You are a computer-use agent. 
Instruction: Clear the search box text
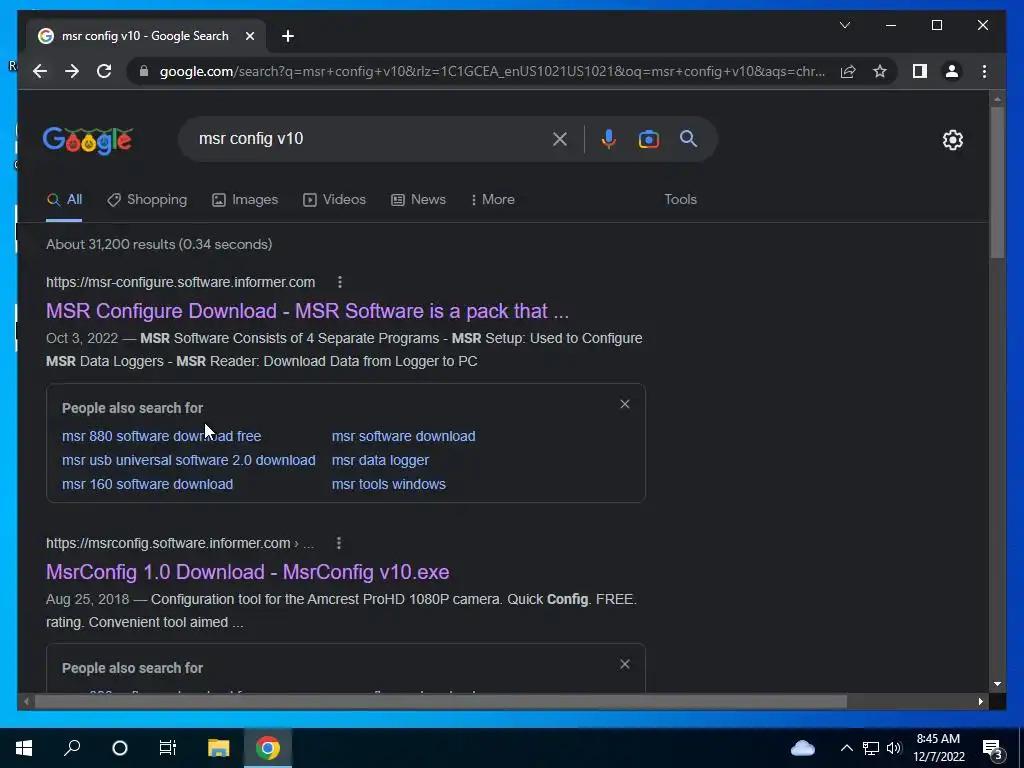click(560, 139)
